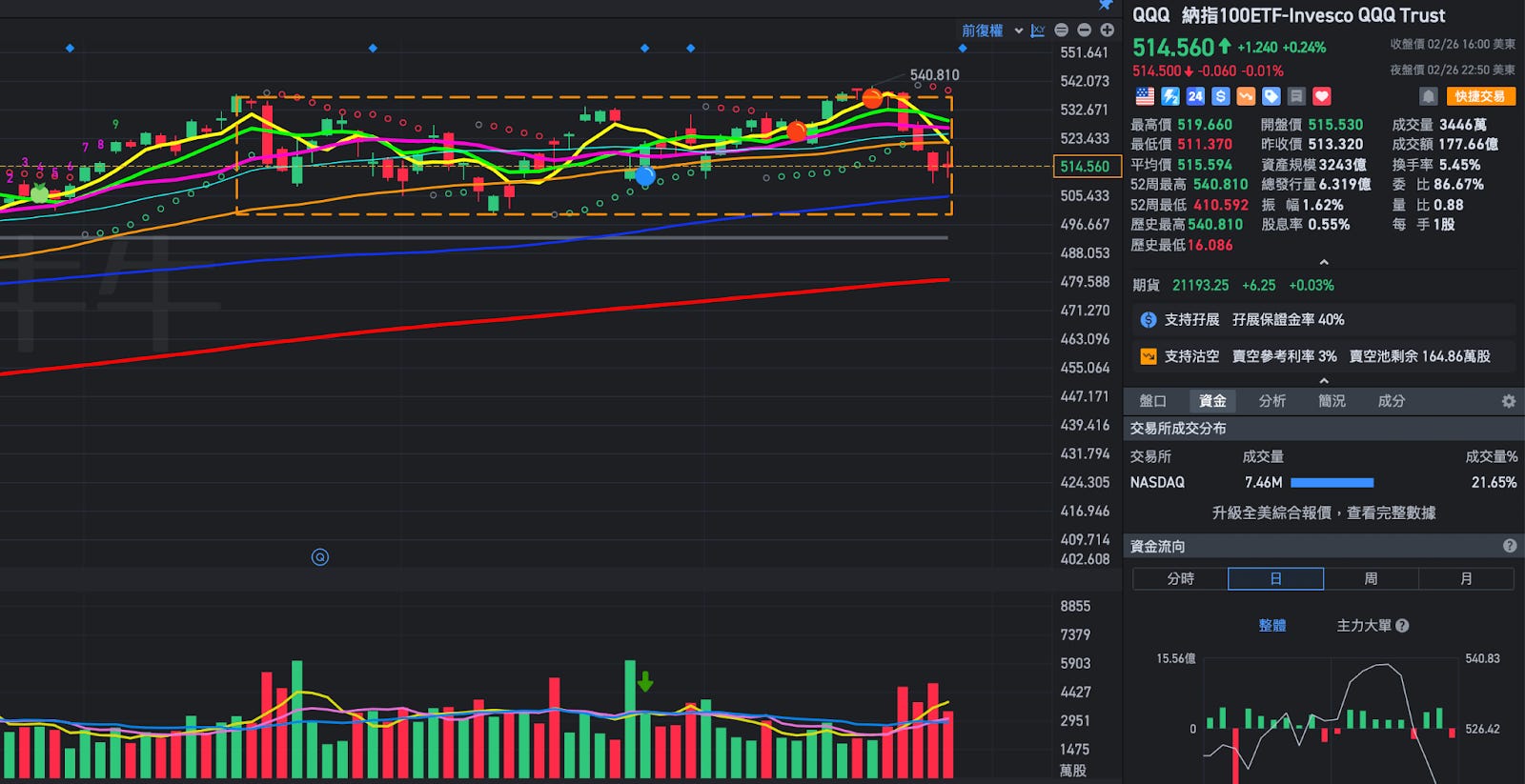Switch capital flow view to 整體
The width and height of the screenshot is (1525, 784).
click(x=1272, y=626)
